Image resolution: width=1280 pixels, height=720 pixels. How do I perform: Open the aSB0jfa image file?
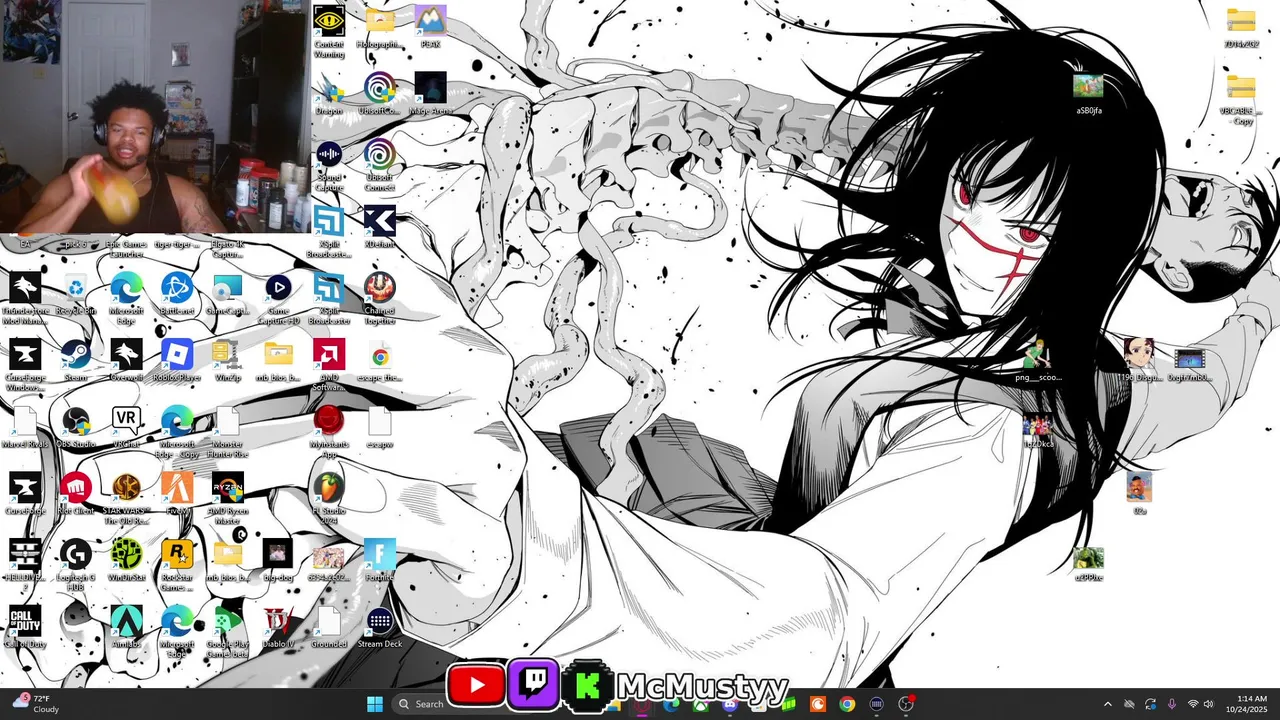1088,94
